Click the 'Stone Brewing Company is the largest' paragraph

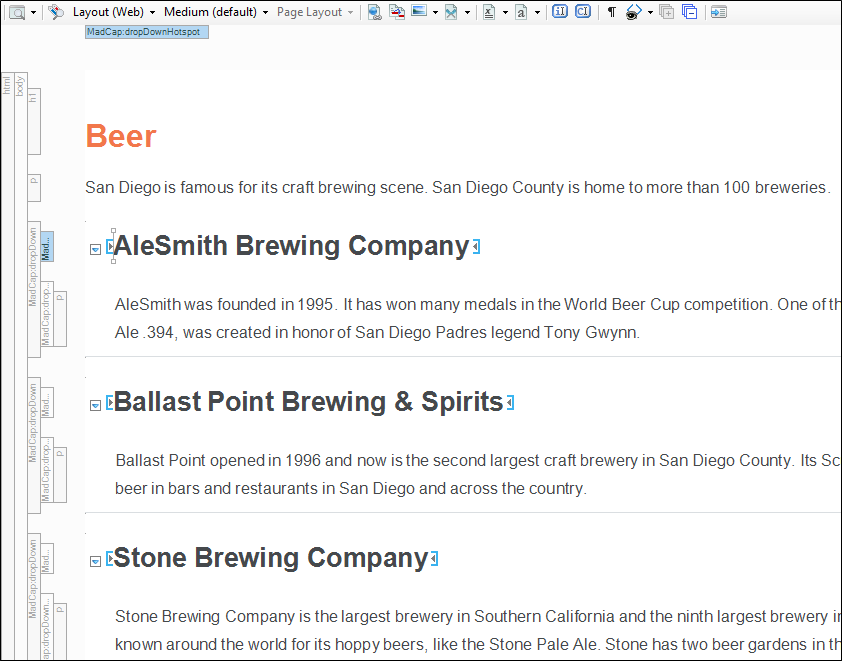[x=478, y=630]
